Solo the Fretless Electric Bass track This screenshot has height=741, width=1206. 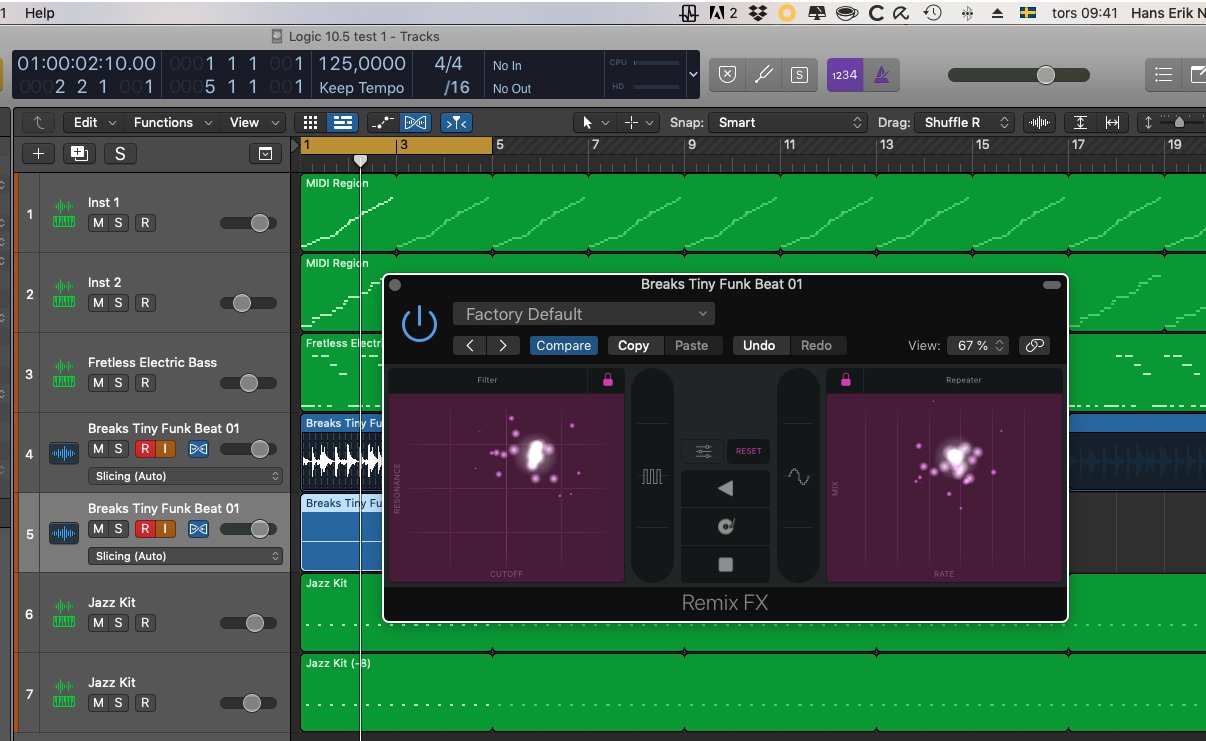(x=119, y=383)
